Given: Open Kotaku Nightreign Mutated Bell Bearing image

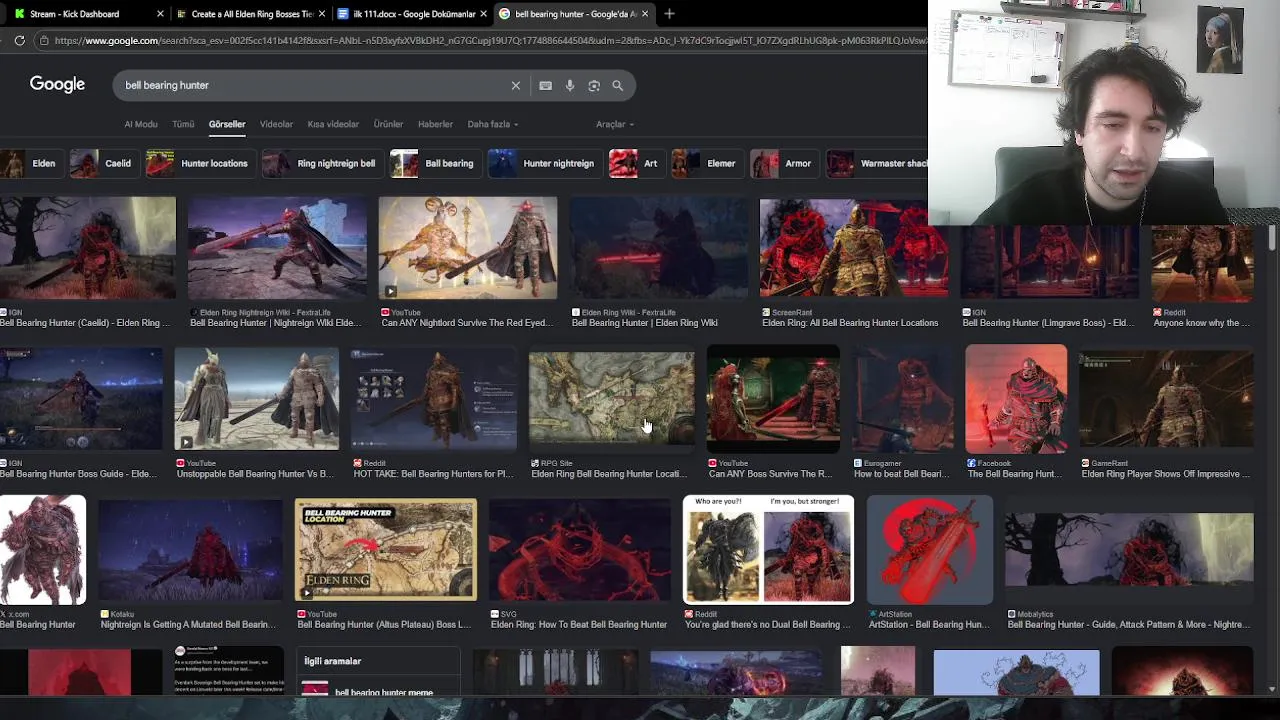Looking at the screenshot, I should pyautogui.click(x=190, y=550).
